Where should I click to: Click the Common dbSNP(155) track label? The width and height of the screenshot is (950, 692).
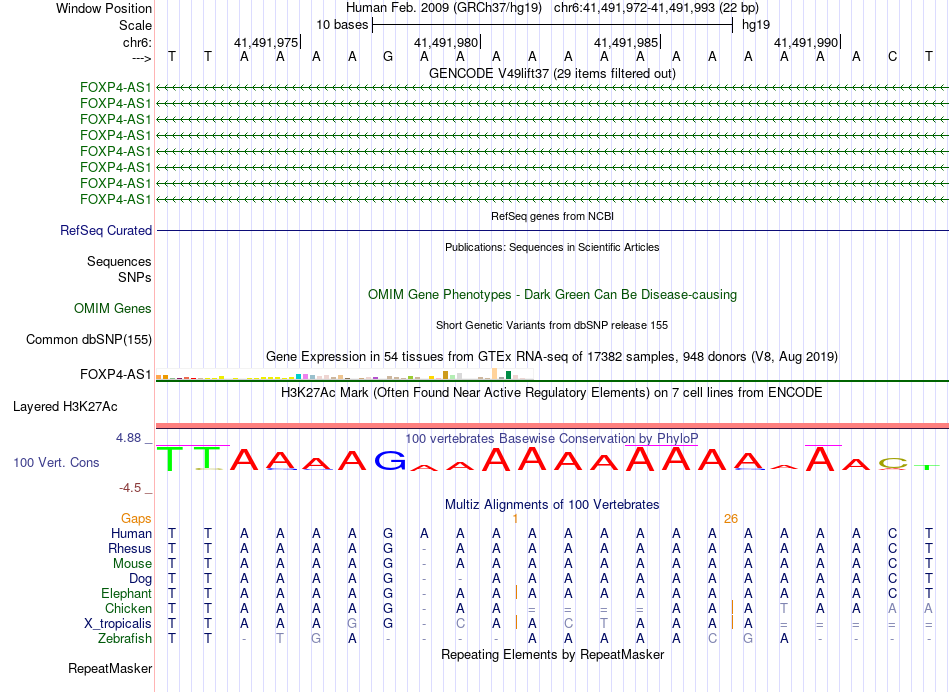pos(88,339)
